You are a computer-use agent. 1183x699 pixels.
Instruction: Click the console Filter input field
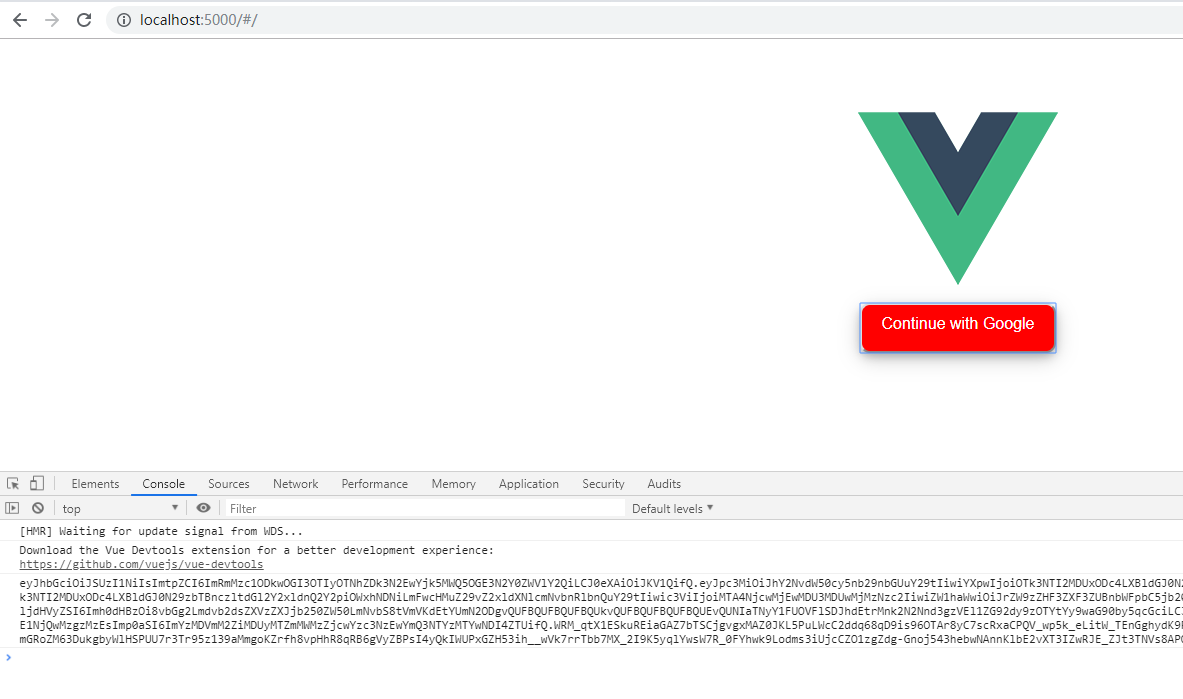(x=425, y=509)
